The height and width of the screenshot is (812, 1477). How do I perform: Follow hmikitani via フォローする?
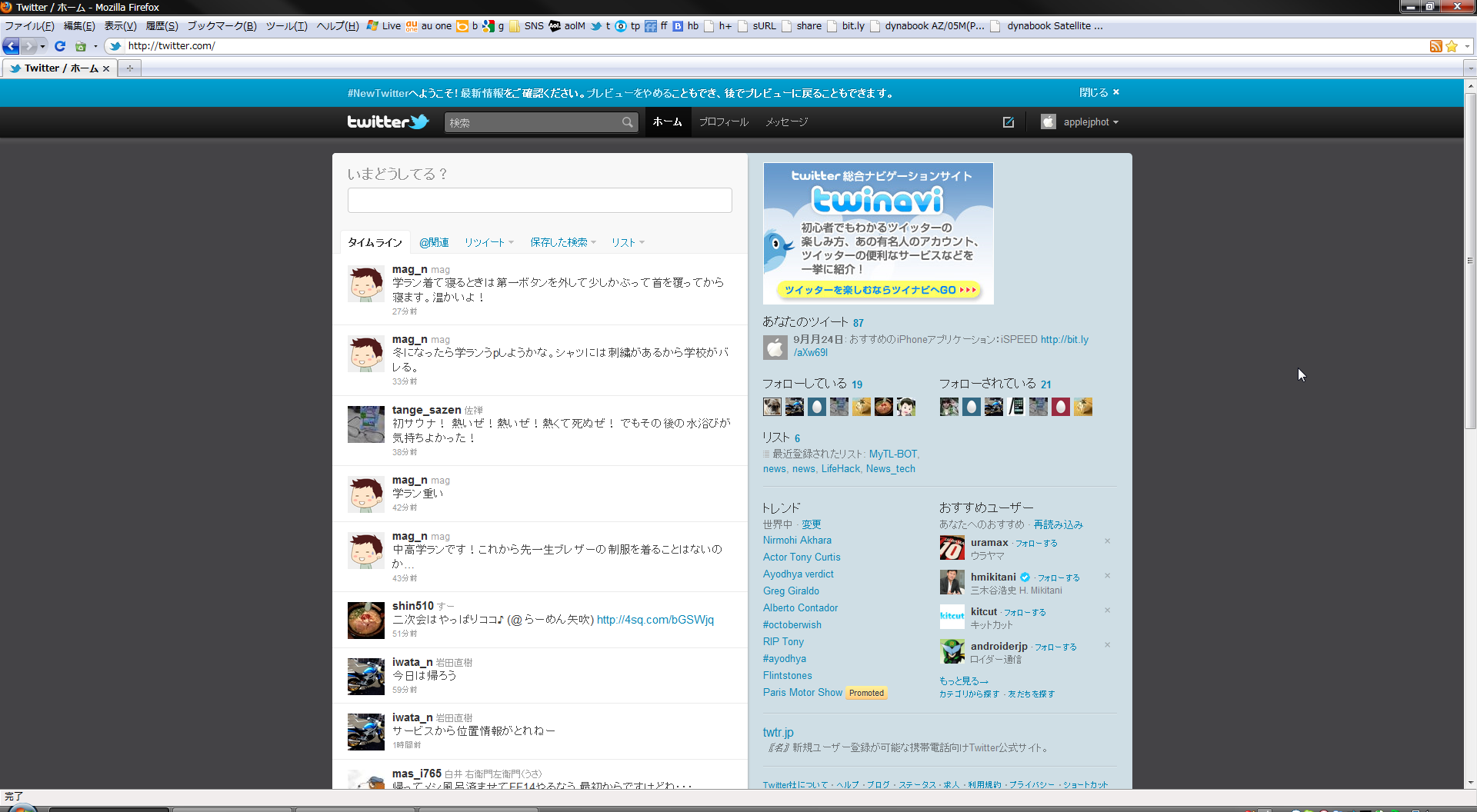[1059, 577]
